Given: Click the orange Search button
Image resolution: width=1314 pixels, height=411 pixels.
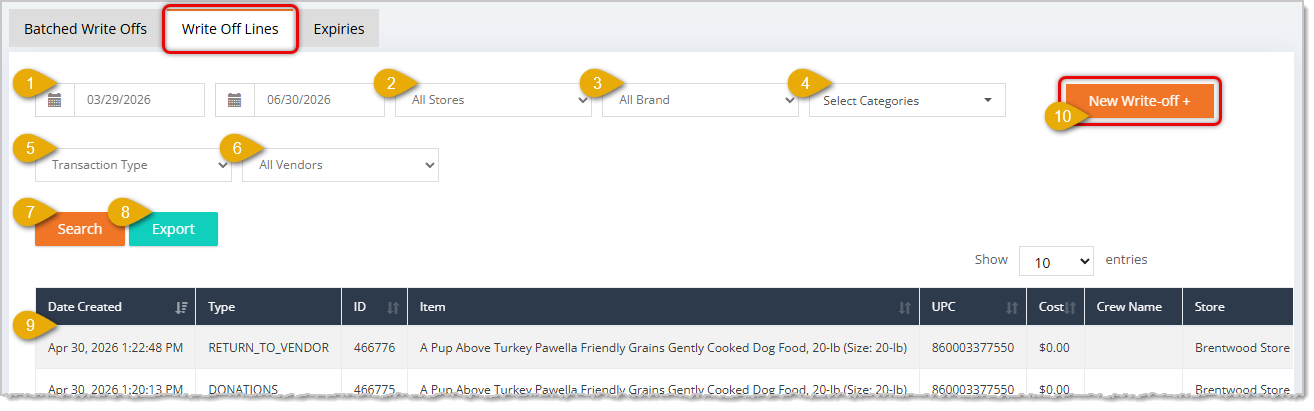Looking at the screenshot, I should tap(80, 229).
